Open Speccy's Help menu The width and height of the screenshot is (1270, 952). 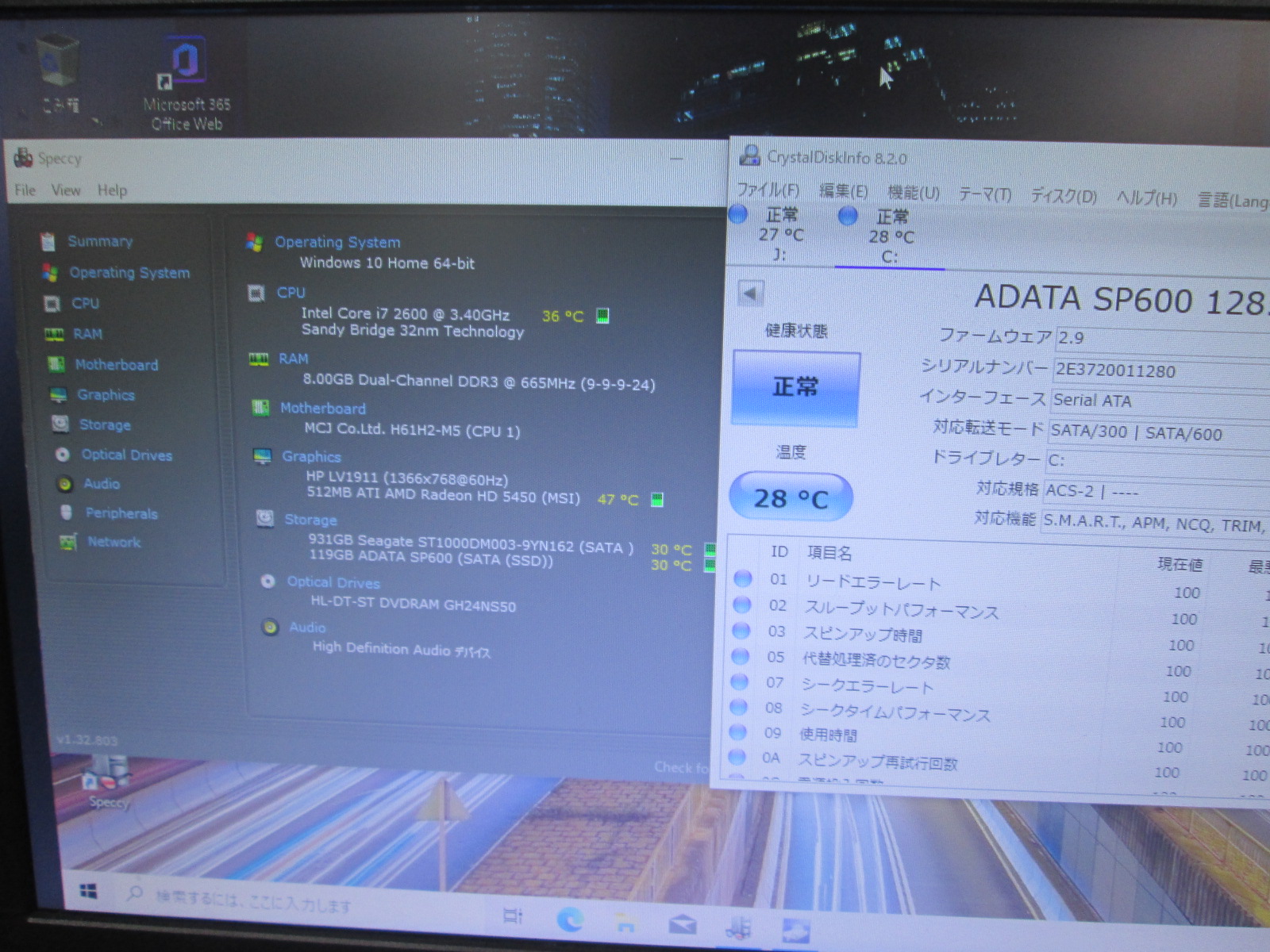point(112,190)
